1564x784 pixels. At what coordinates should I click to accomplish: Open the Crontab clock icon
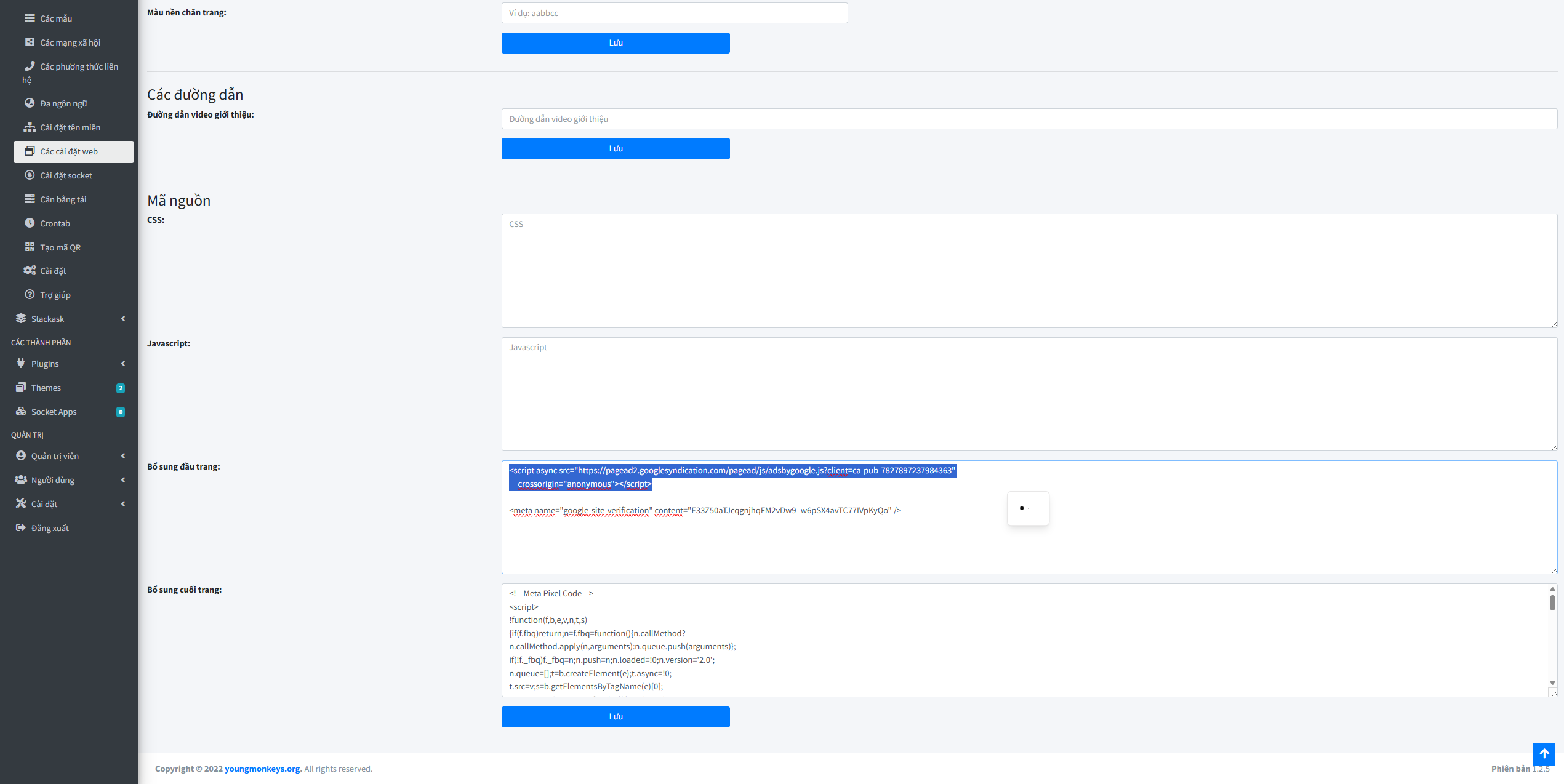tap(30, 223)
